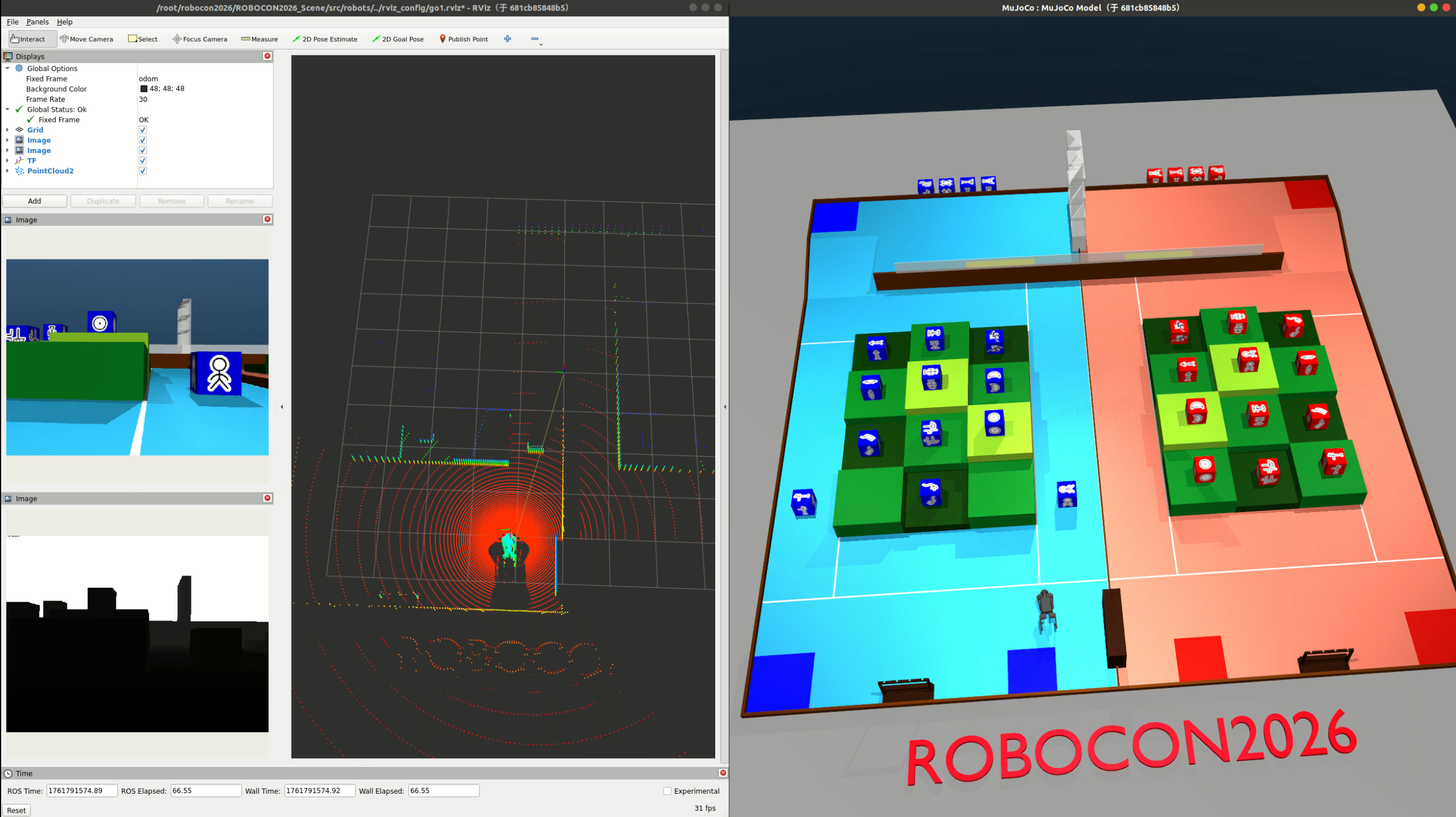The image size is (1456, 817).
Task: Expand the Image display just below Grid
Action: 8,140
